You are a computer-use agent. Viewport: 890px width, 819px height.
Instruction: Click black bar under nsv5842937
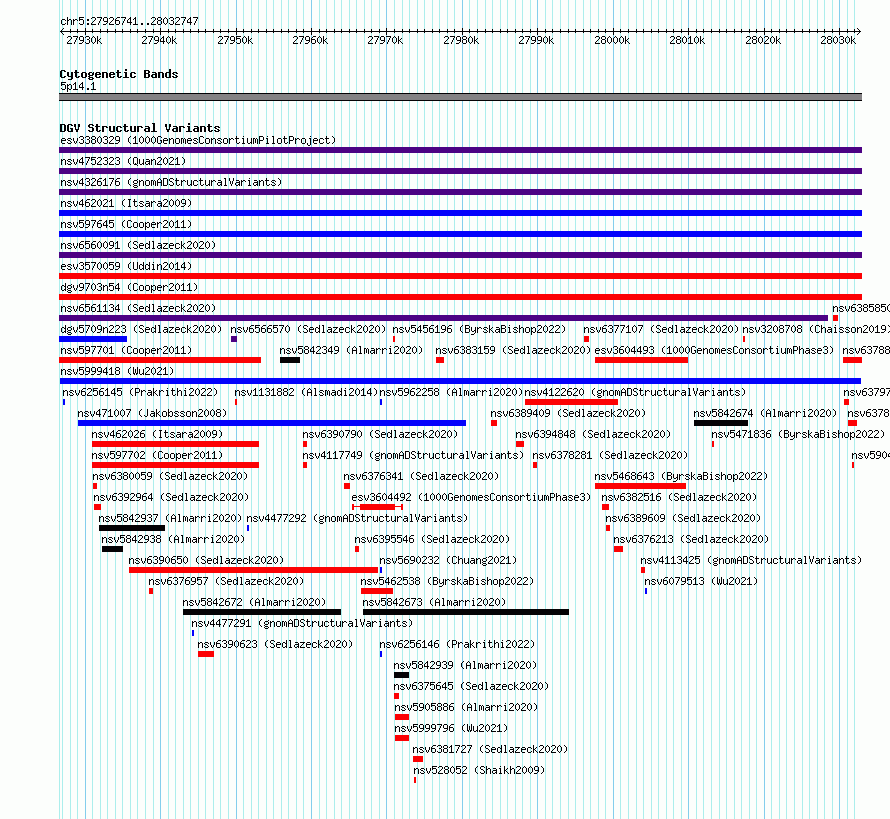132,528
